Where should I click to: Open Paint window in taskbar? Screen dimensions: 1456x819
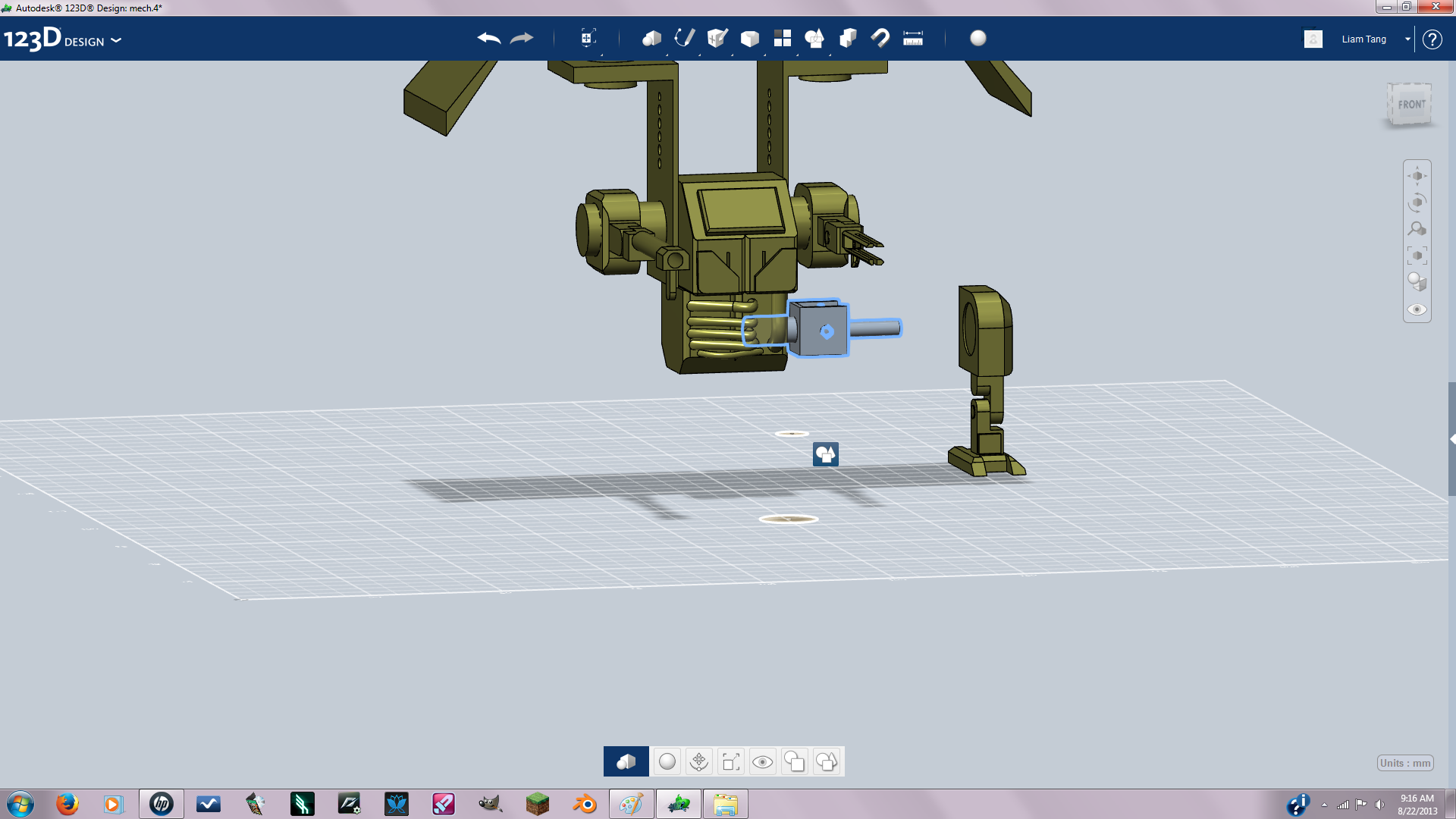point(631,804)
